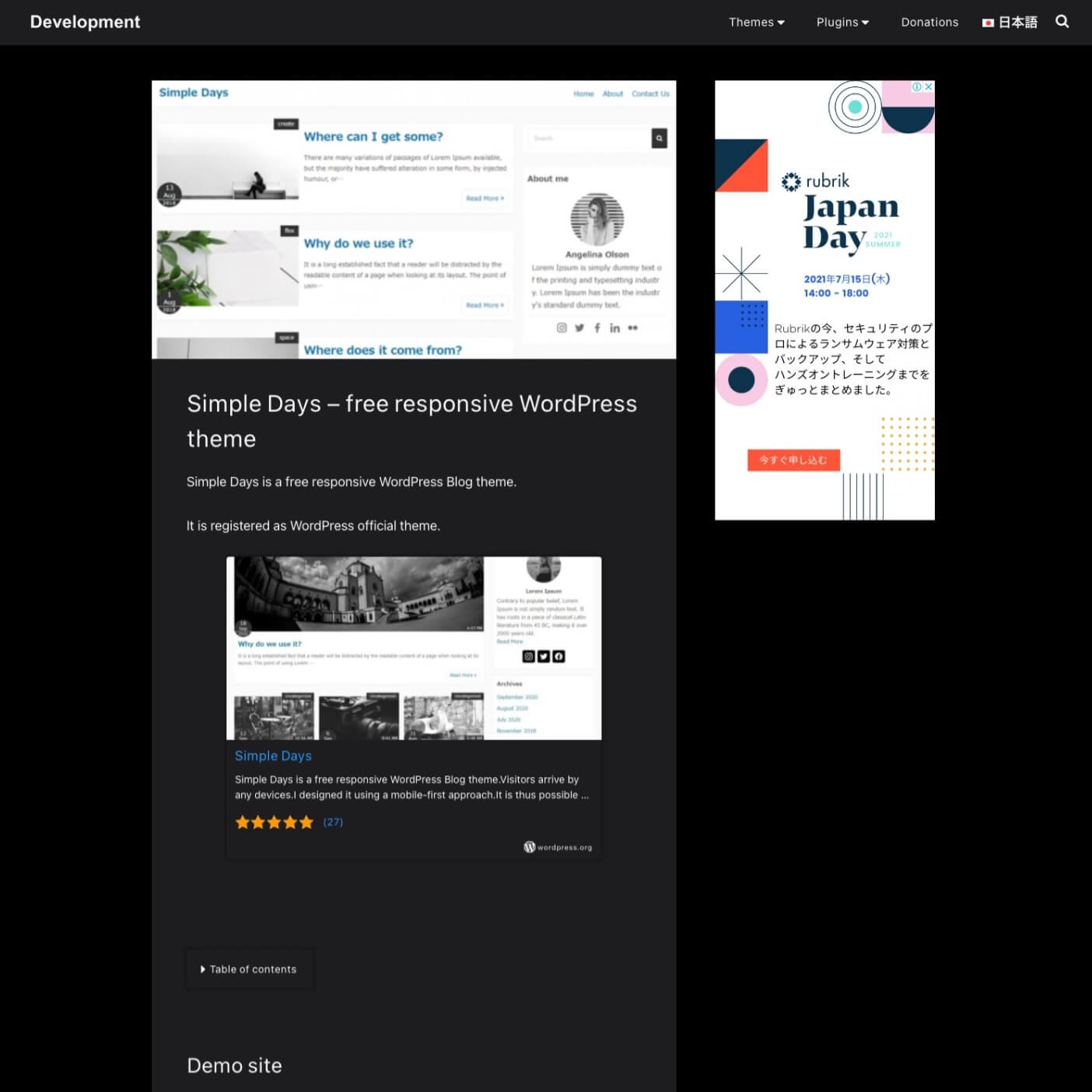Click the 'Demo site' heading

(x=234, y=1066)
